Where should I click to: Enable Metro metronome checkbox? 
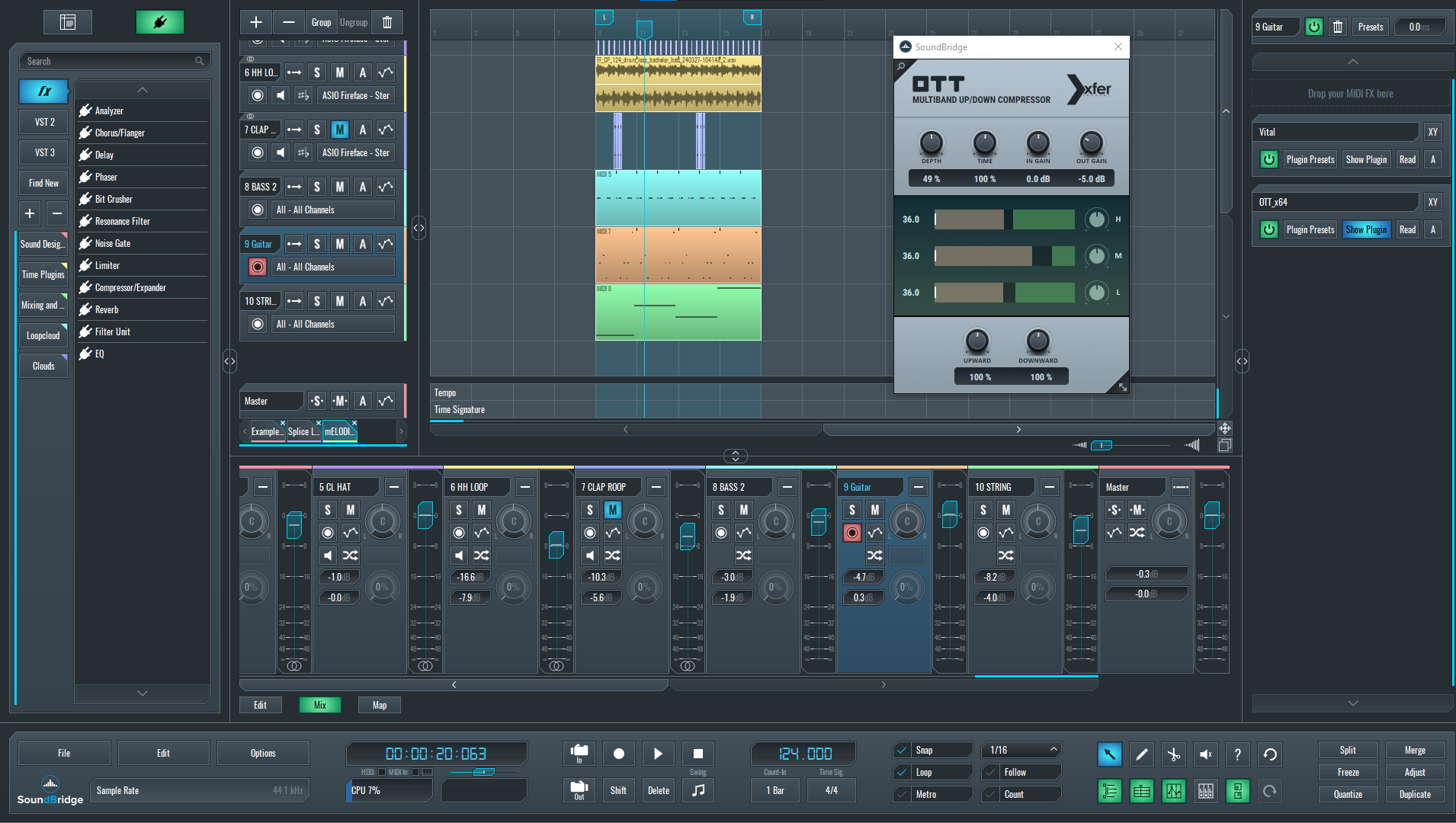click(x=902, y=794)
